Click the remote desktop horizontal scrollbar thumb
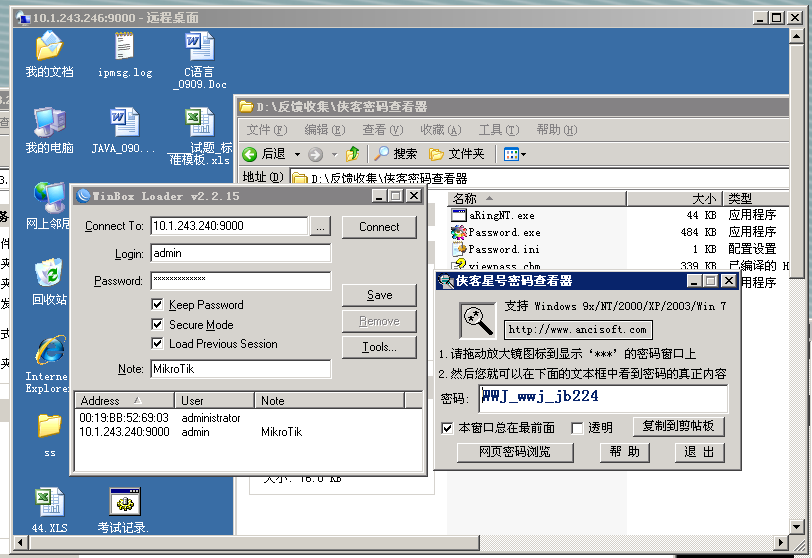Viewport: 812px width, 558px height. click(254, 542)
